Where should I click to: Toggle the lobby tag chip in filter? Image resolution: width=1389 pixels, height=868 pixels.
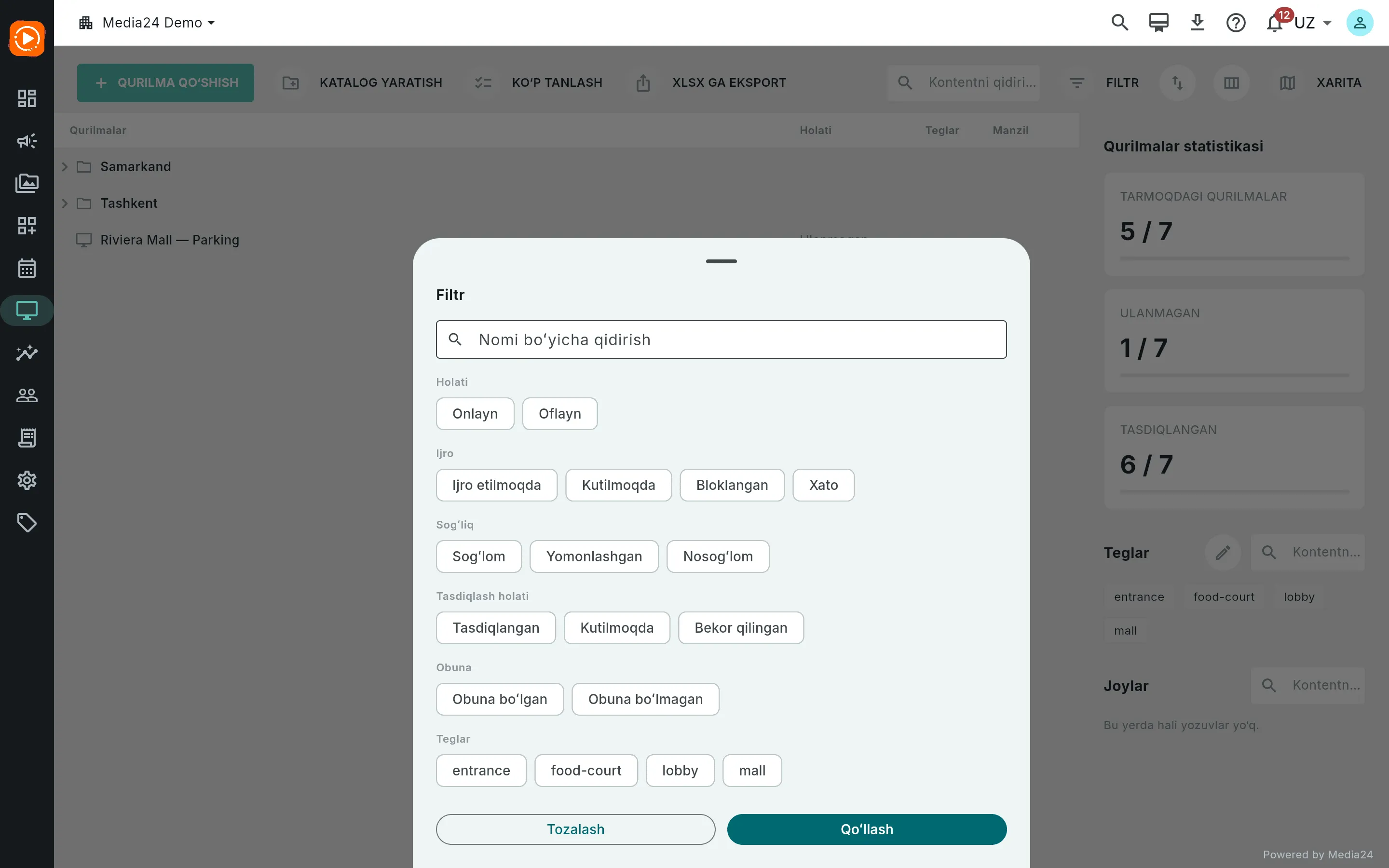[680, 771]
